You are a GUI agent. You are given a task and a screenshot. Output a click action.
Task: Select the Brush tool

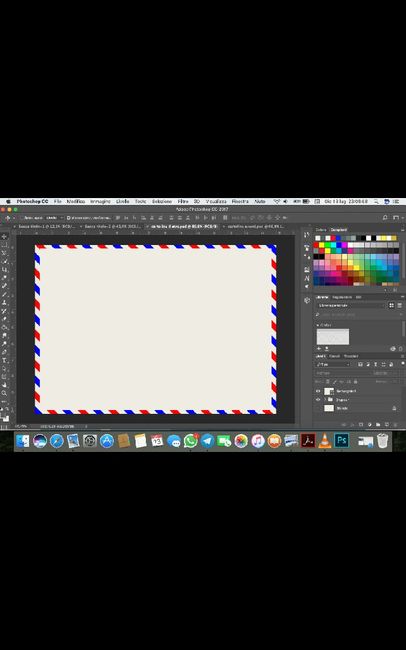click(x=4, y=295)
